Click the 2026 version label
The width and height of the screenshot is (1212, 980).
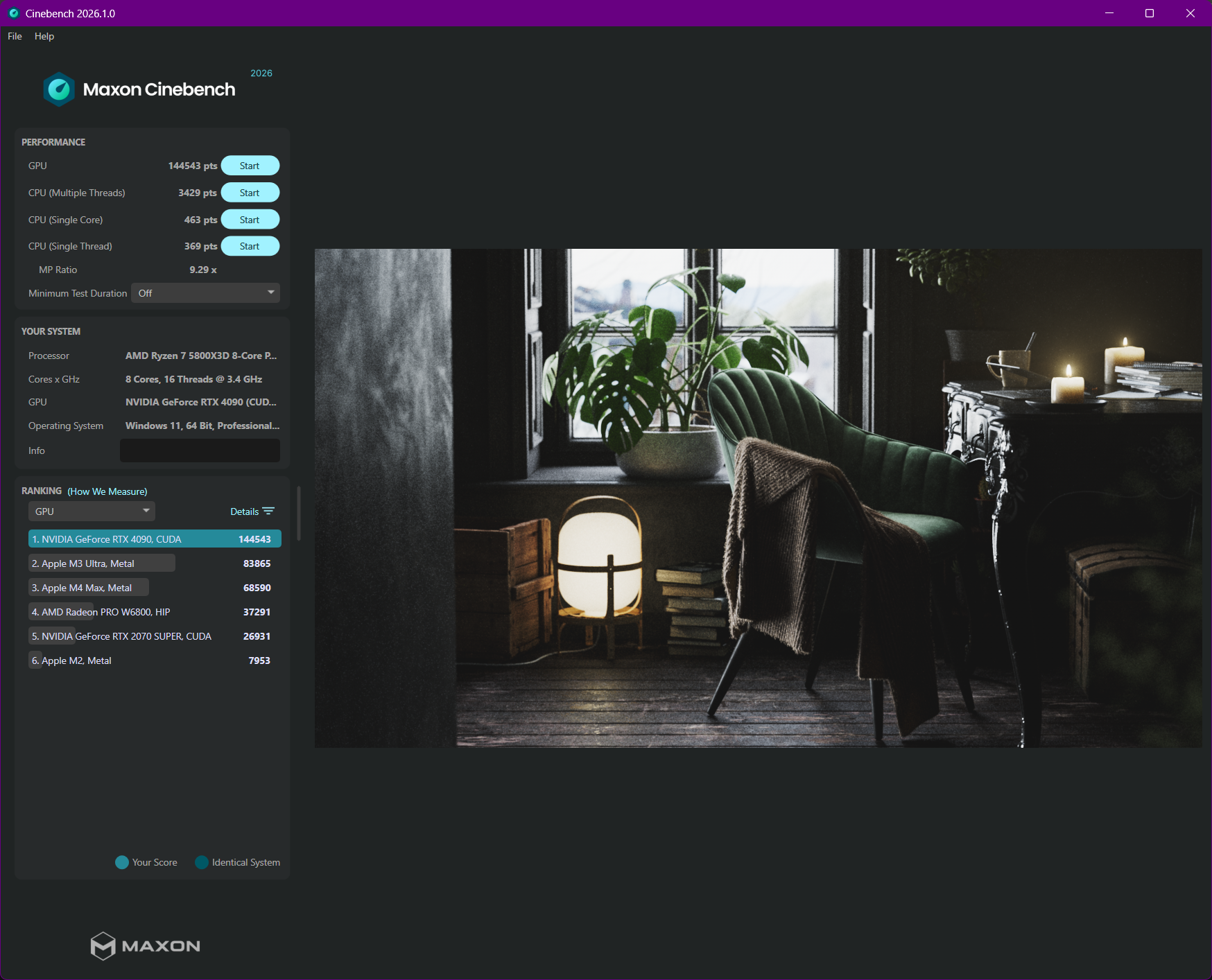261,73
